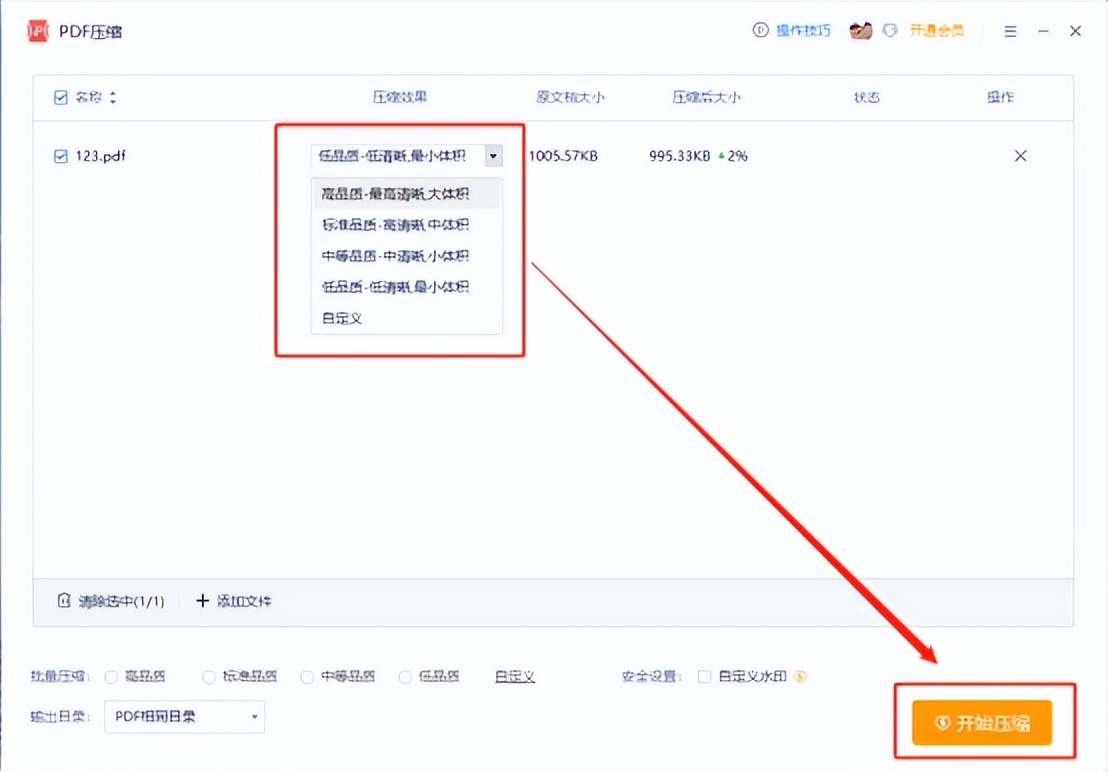Open the hamburger menu in the title bar
This screenshot has width=1108, height=772.
click(x=1012, y=30)
